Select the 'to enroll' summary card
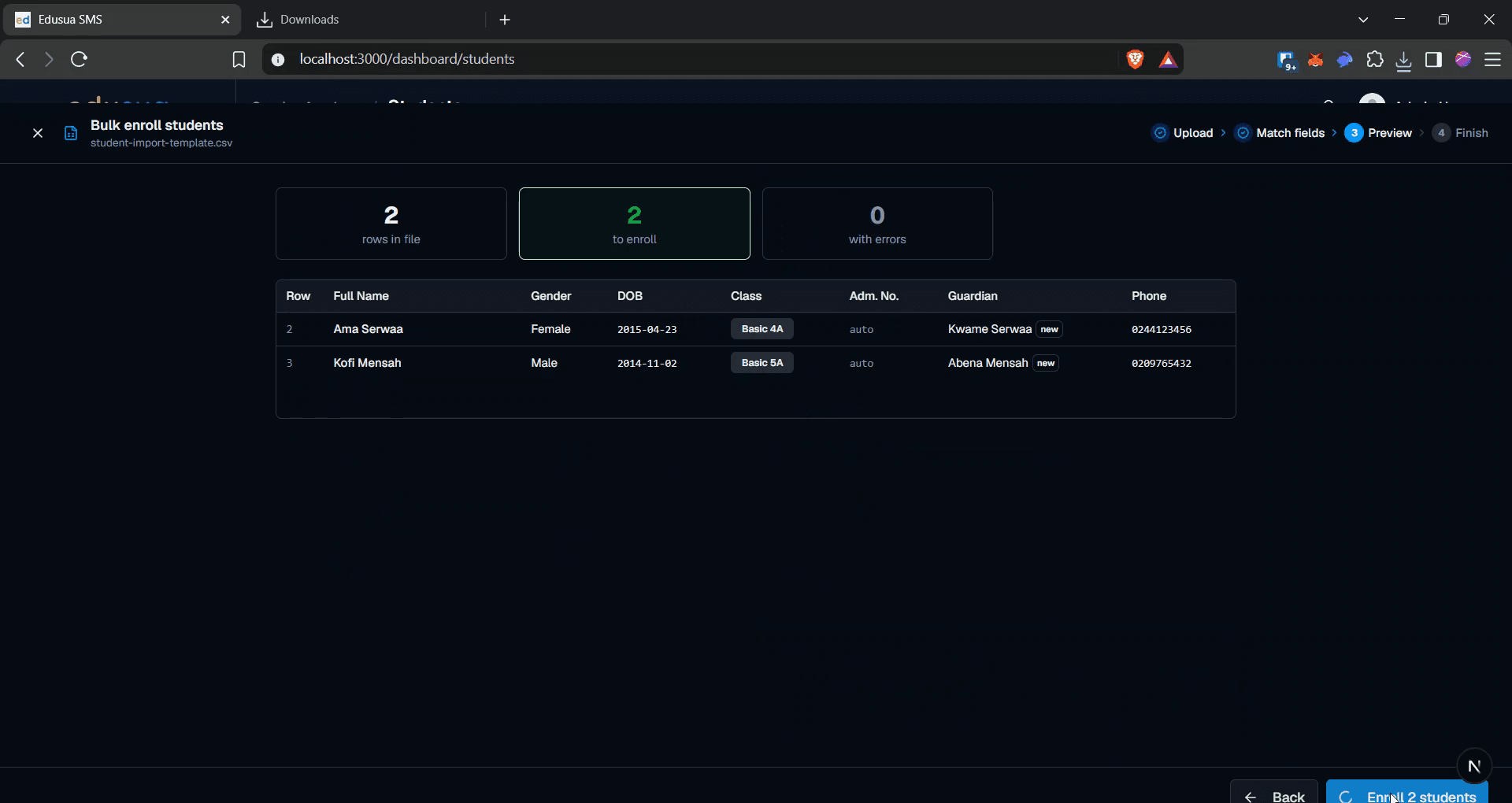The height and width of the screenshot is (803, 1512). [635, 224]
